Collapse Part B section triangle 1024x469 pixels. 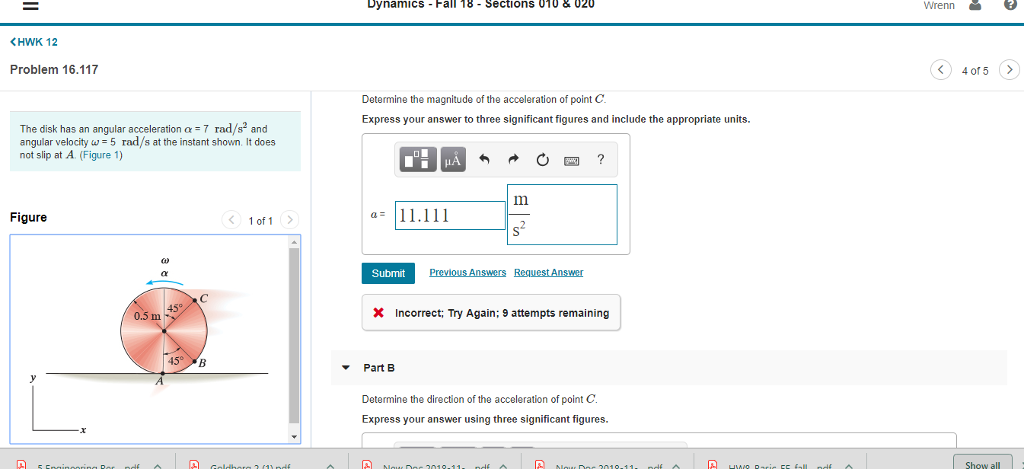coord(346,368)
